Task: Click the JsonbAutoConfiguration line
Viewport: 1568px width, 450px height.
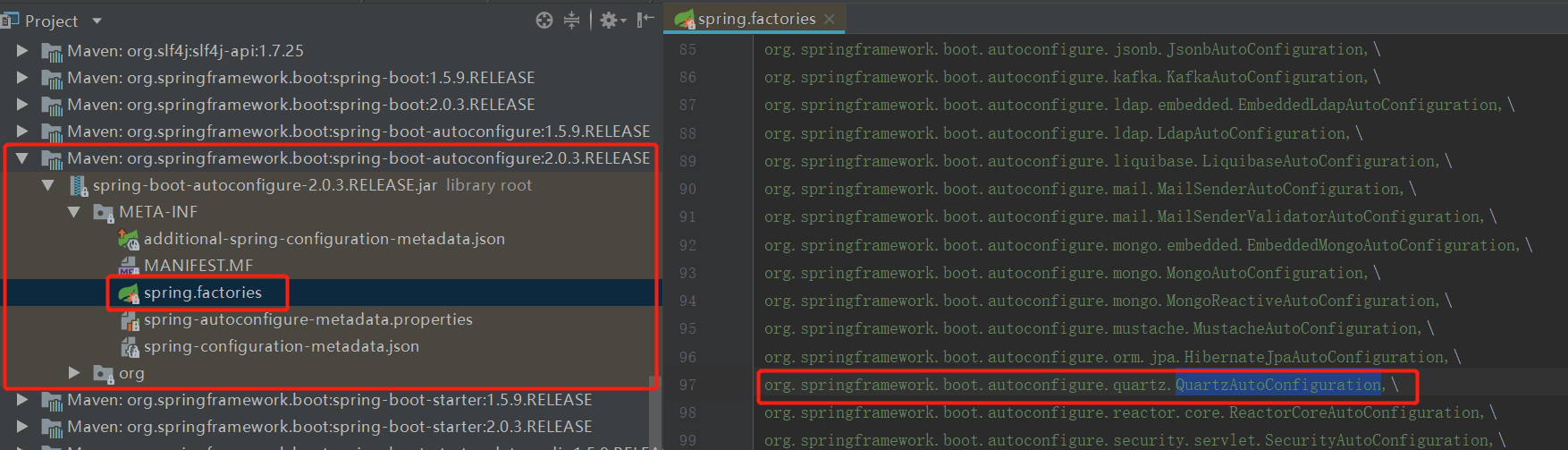Action: [x=1073, y=49]
